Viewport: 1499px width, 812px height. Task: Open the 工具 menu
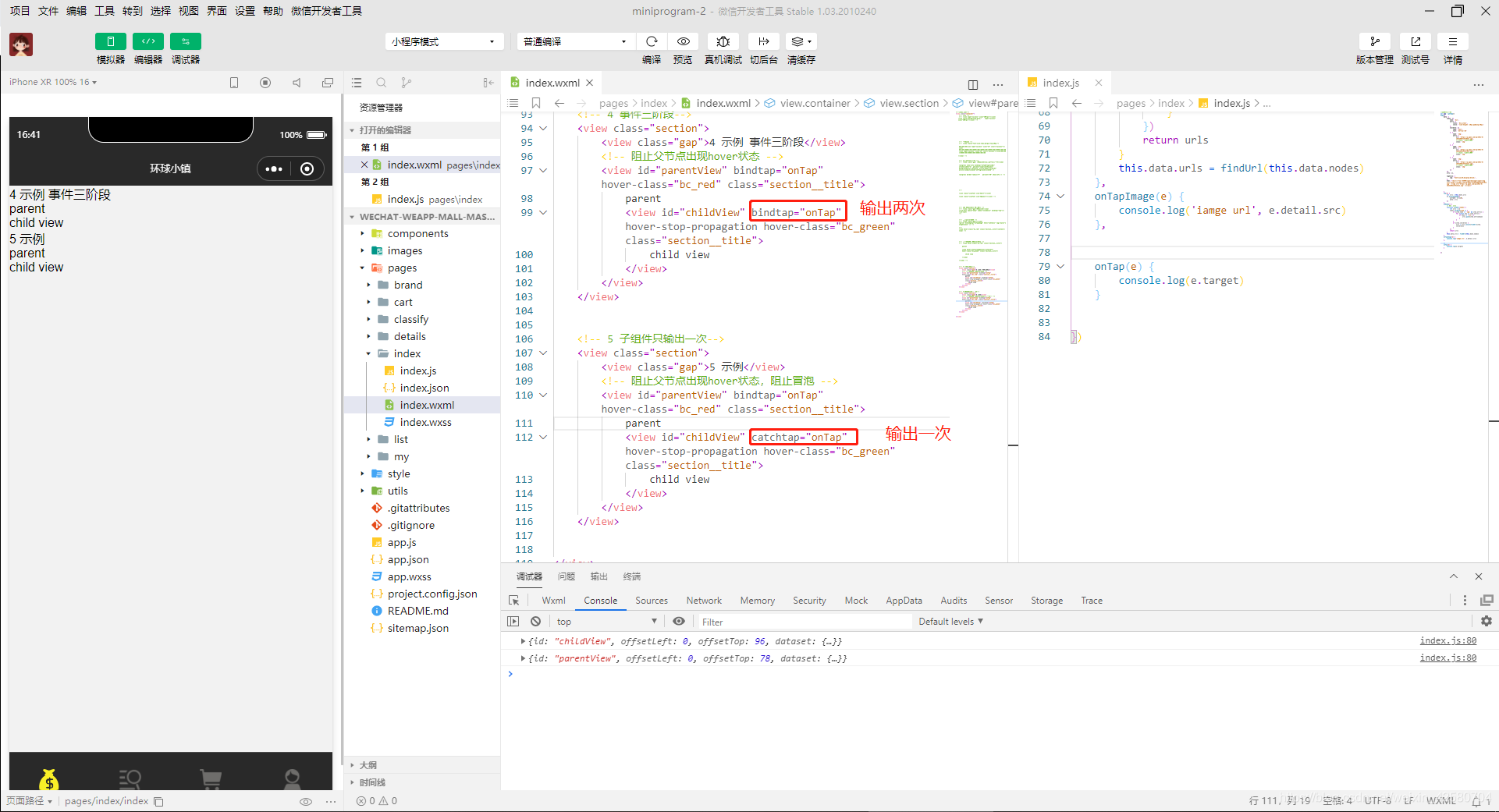(x=105, y=11)
